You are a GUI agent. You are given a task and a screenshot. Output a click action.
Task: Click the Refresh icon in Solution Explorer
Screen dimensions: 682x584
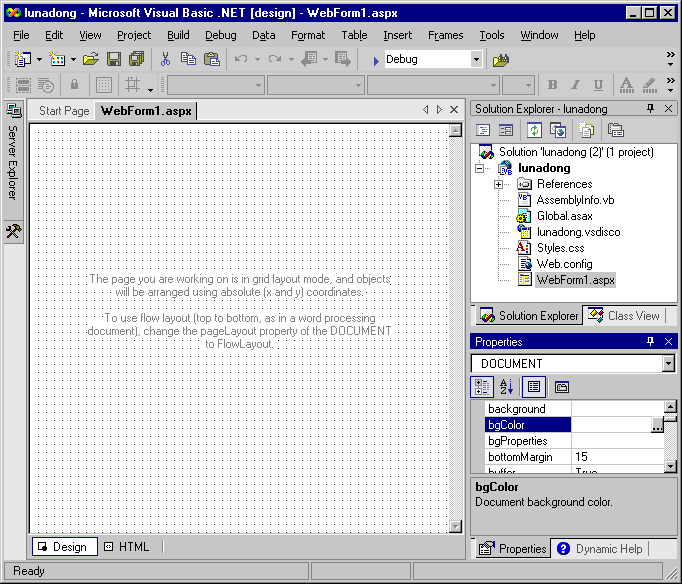pyautogui.click(x=534, y=130)
